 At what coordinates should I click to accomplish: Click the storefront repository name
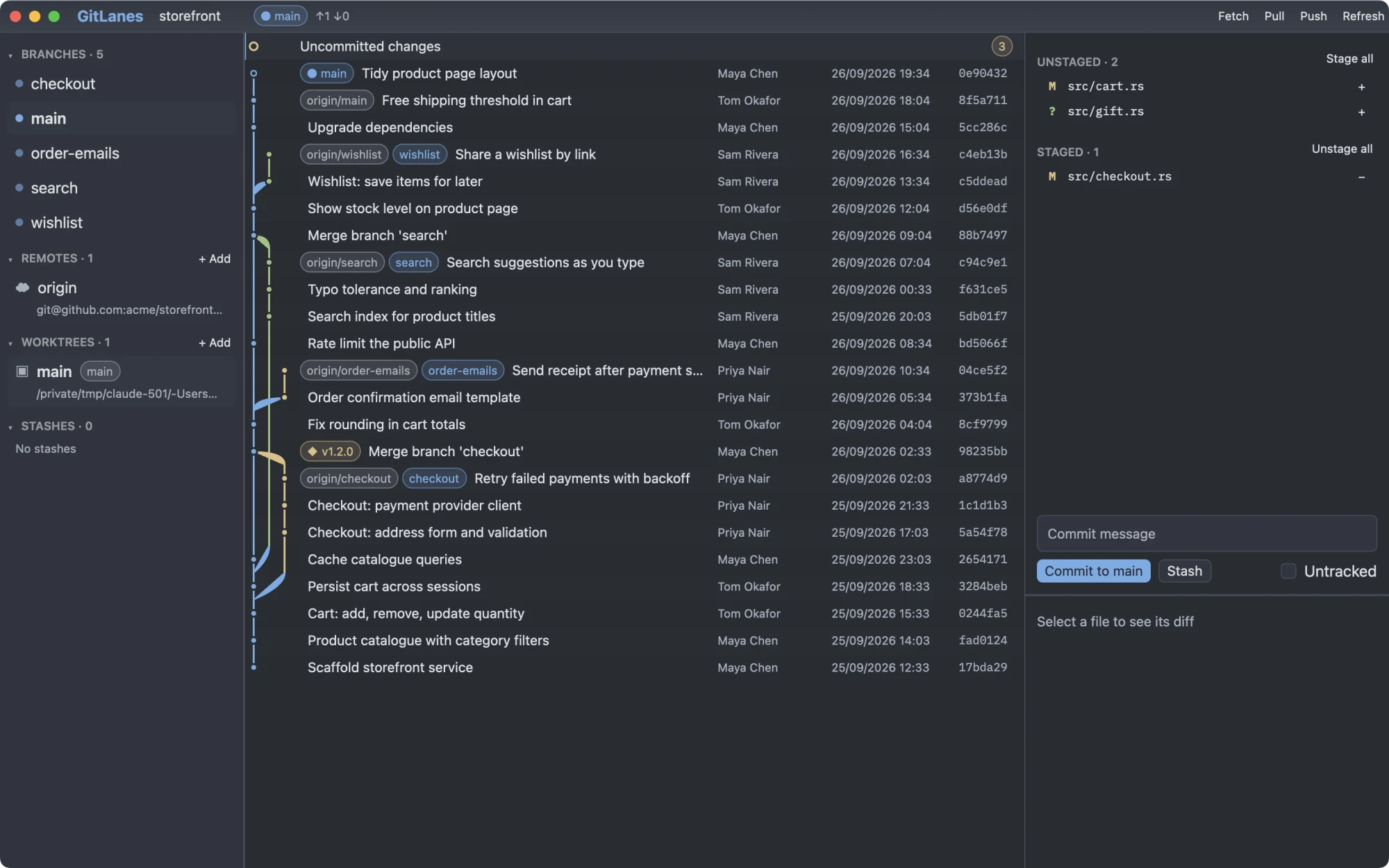coord(190,16)
